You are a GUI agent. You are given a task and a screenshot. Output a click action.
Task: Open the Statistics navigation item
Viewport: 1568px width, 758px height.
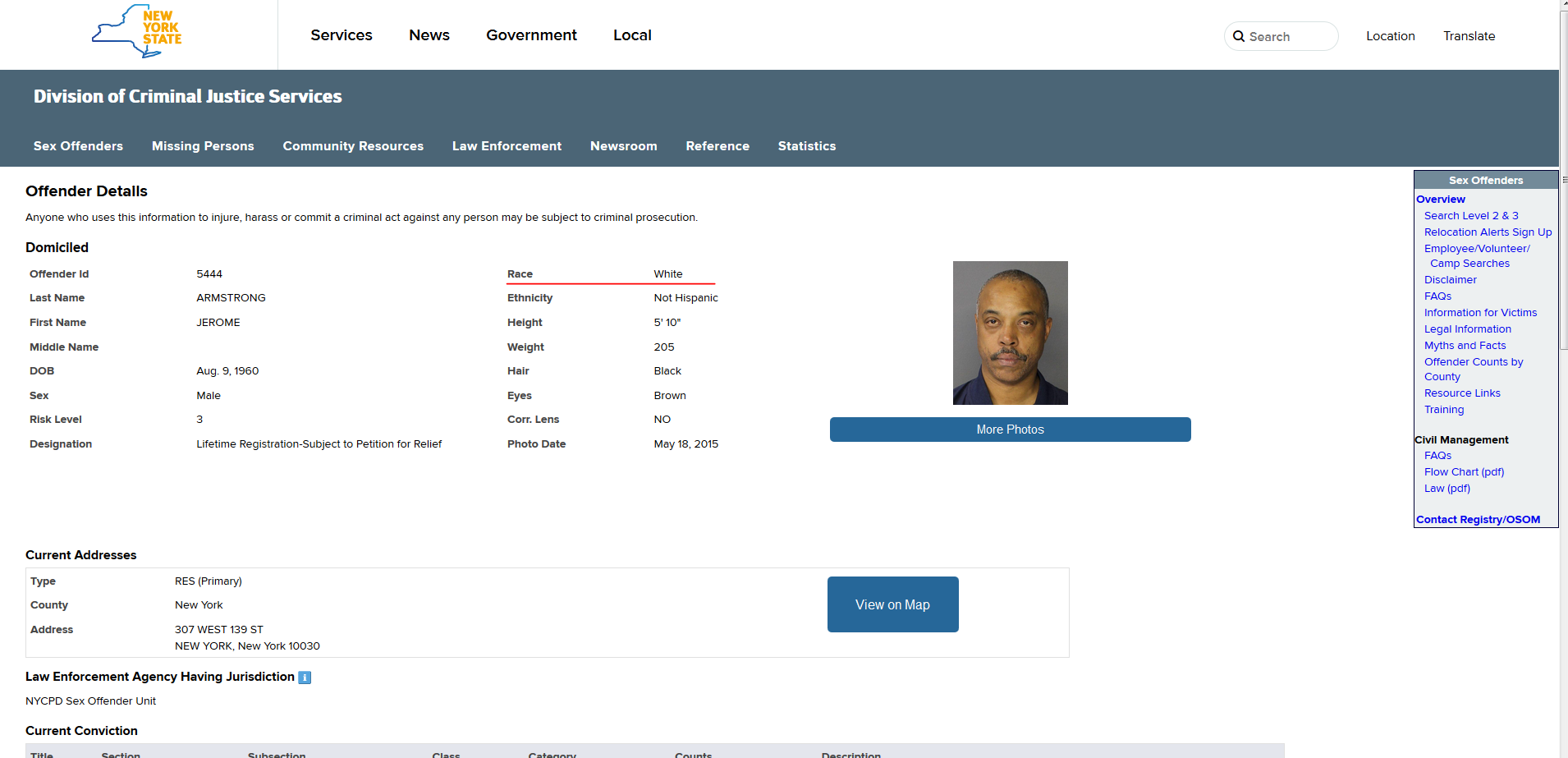(x=806, y=146)
